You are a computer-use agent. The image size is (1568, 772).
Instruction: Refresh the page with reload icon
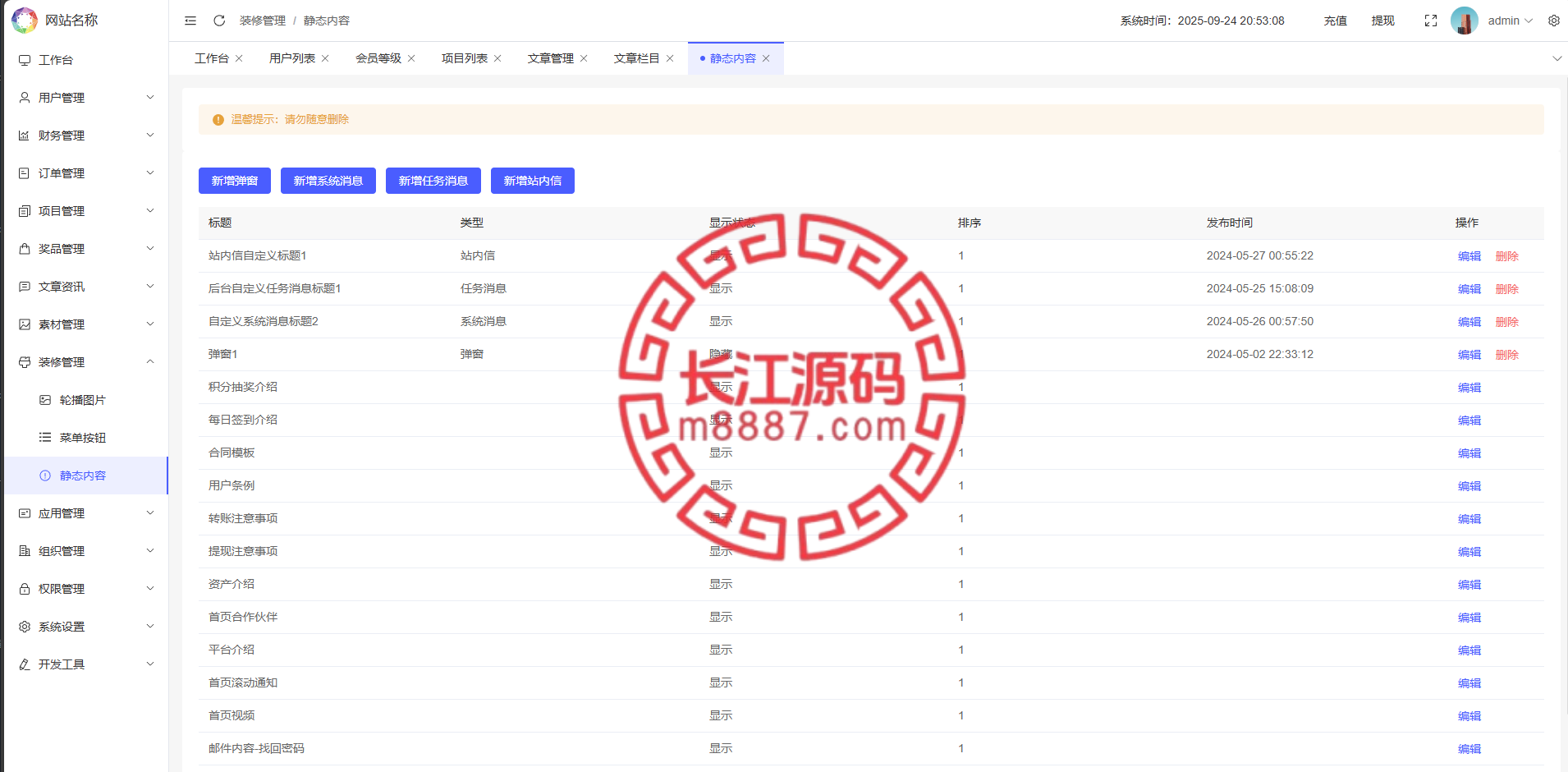pos(219,21)
